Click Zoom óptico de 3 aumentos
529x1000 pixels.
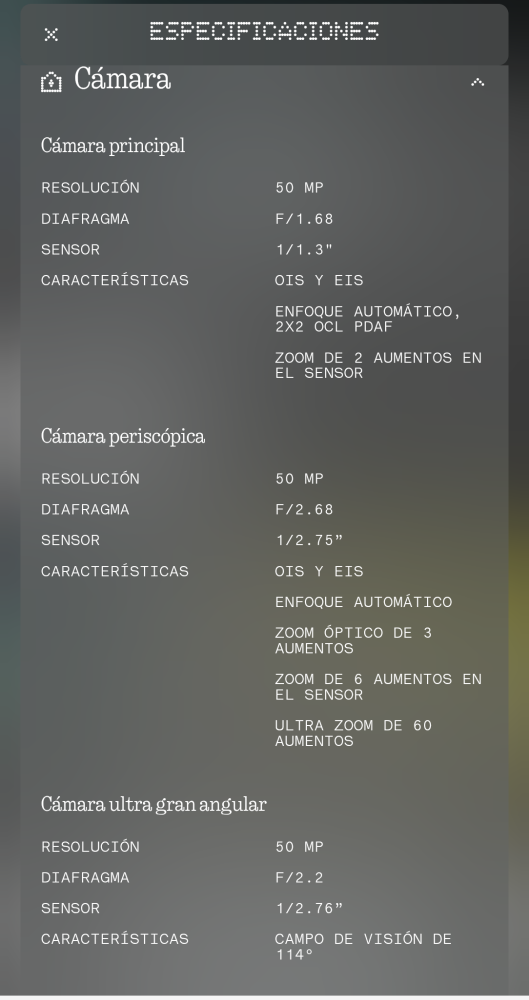[x=354, y=640]
